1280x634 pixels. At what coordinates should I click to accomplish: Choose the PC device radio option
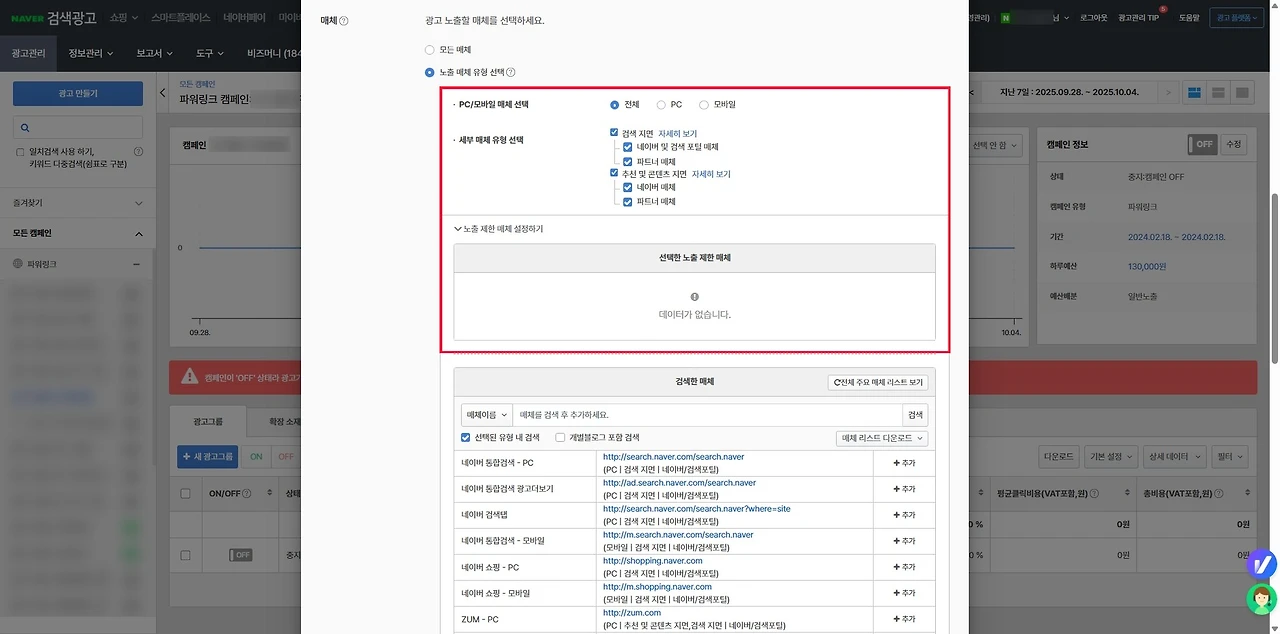[x=660, y=104]
